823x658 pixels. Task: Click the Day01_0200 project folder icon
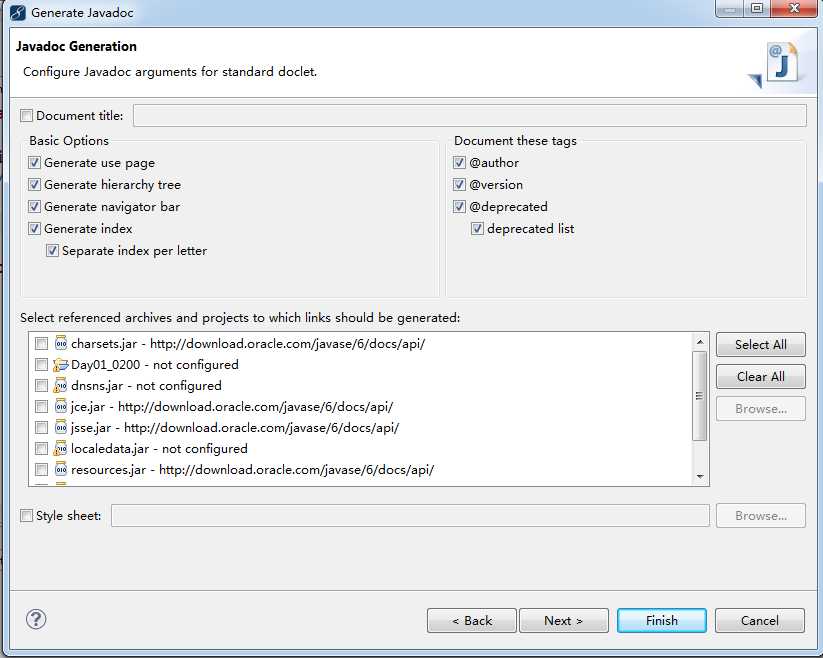tap(61, 364)
